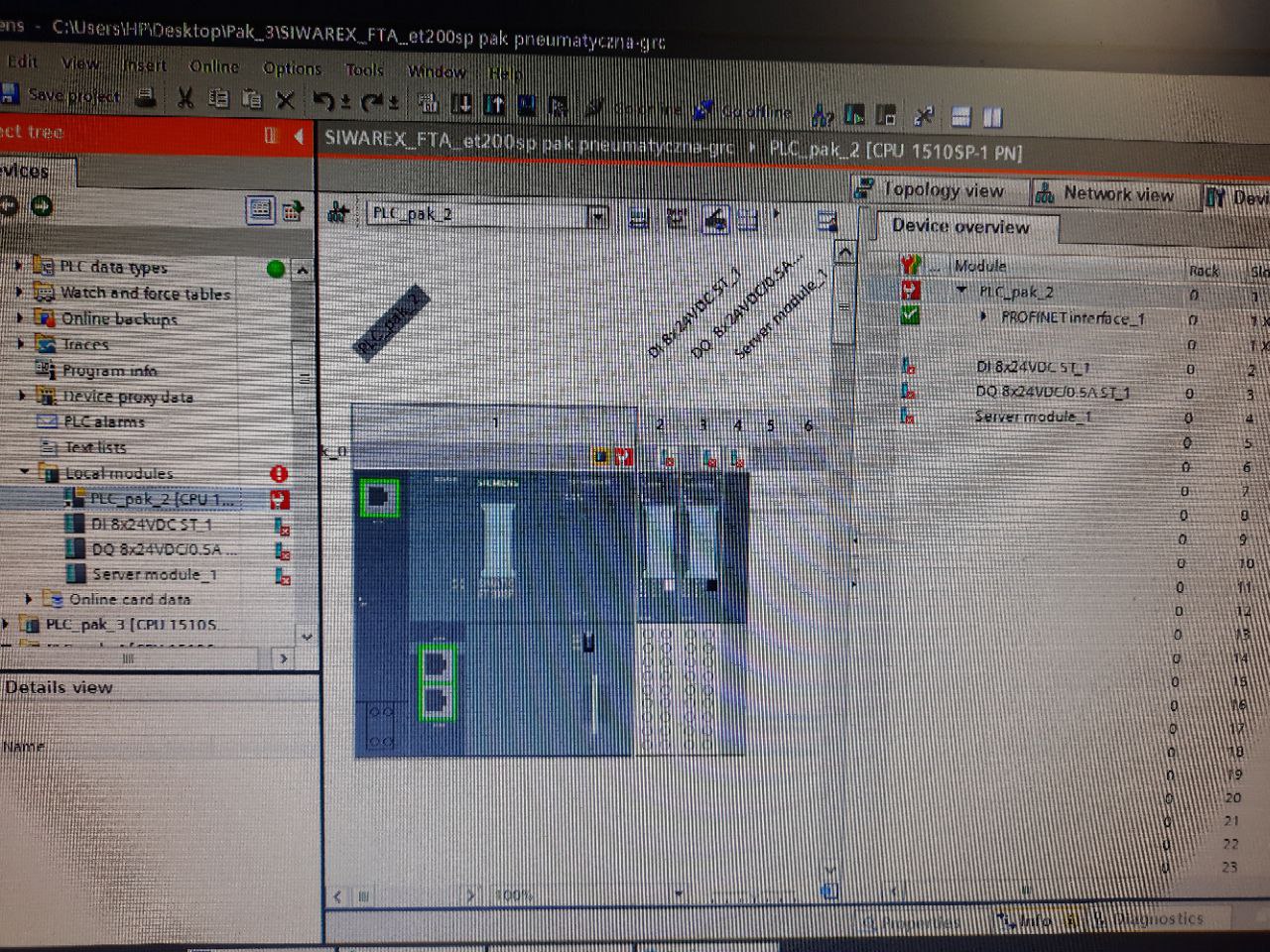Screen dimensions: 1270x952
Task: Select DI 8x24VDC ST_1 in project tree
Action: click(151, 525)
